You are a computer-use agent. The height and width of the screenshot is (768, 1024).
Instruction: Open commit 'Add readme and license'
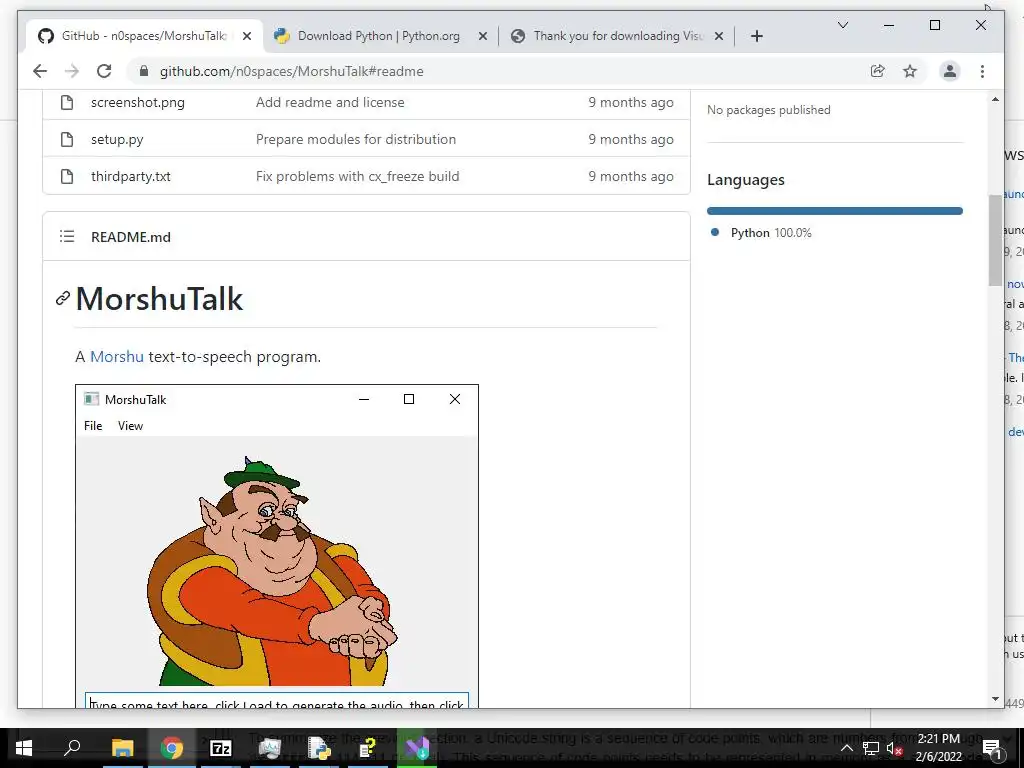[330, 103]
